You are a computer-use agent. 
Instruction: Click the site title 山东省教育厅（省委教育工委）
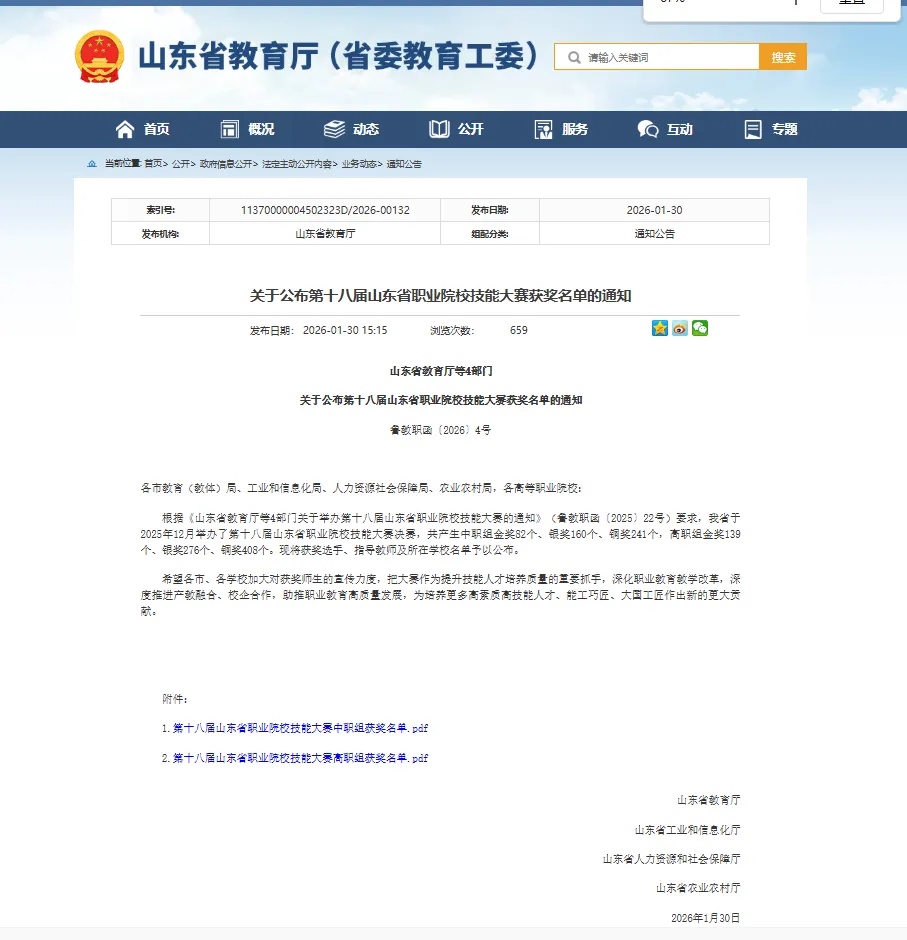pos(338,56)
